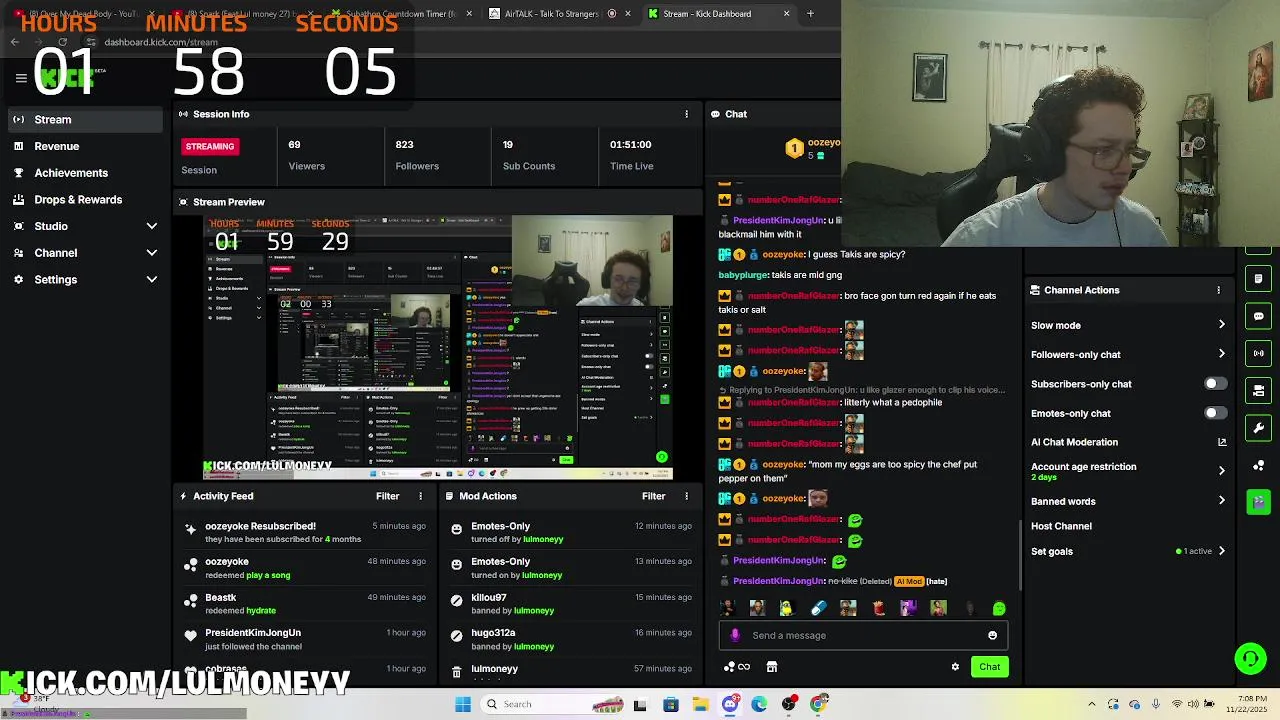Screen dimensions: 1280x720
Task: Open Channel Actions three-dot menu
Action: (x=1218, y=290)
